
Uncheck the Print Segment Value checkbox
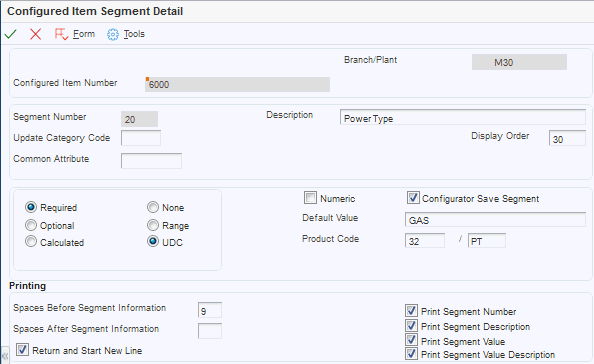tap(411, 340)
